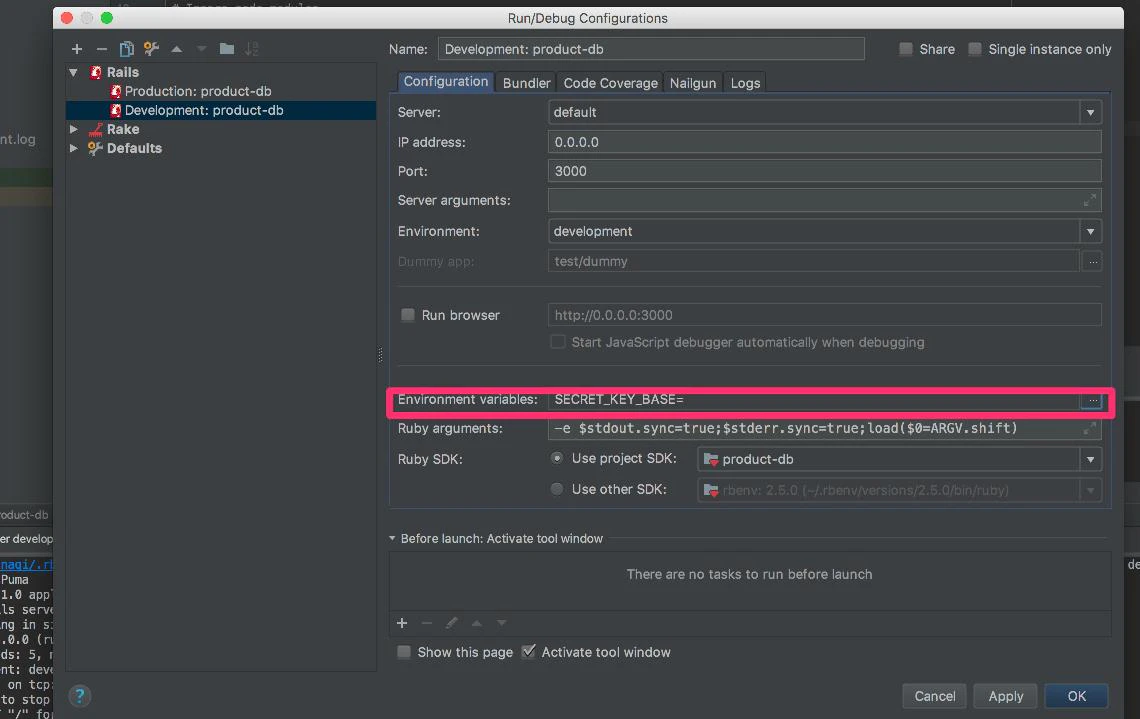
Task: Open the other SDK rbenv dropdown
Action: click(x=1090, y=490)
